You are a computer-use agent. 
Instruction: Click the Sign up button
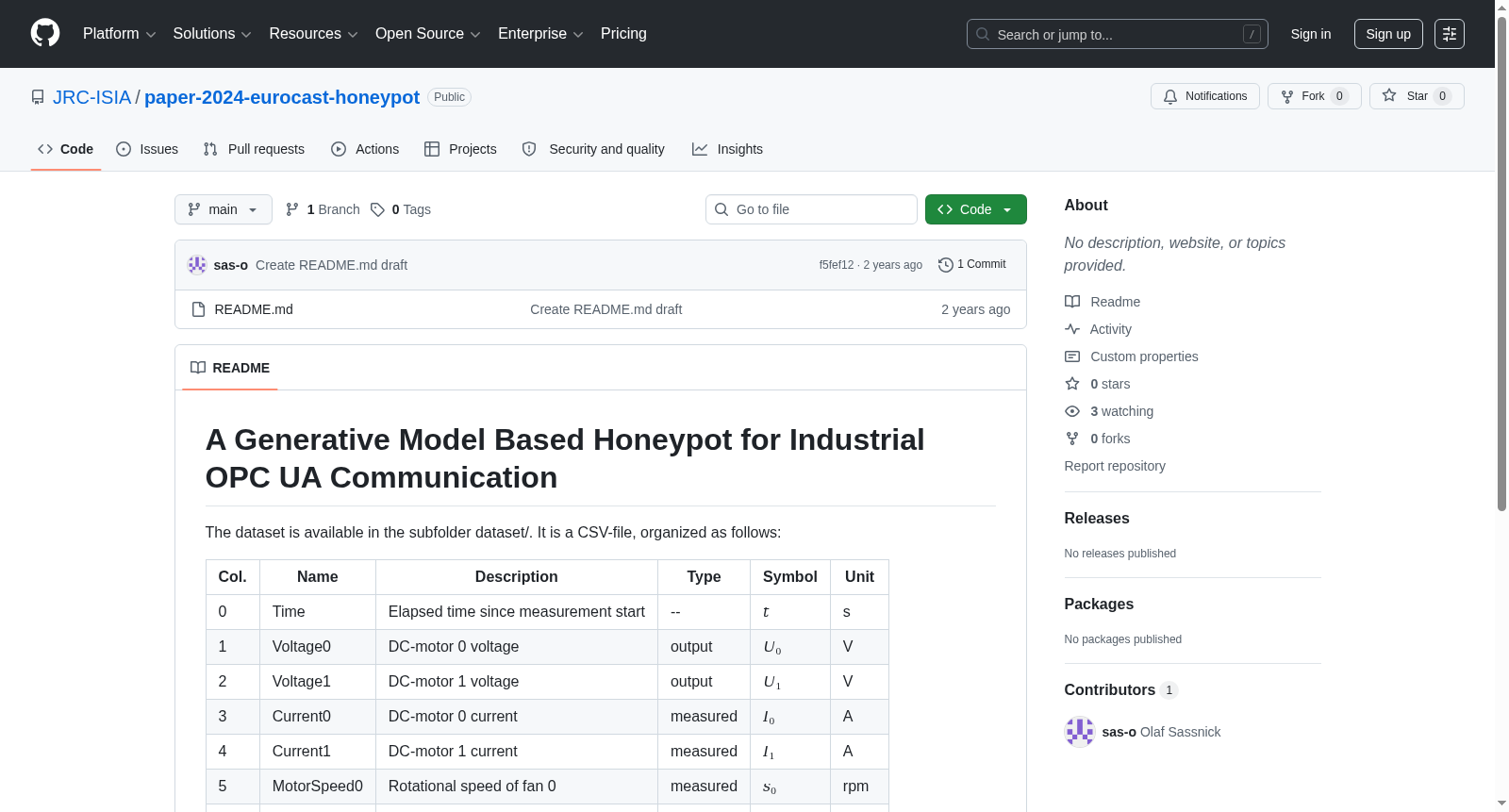click(1388, 34)
